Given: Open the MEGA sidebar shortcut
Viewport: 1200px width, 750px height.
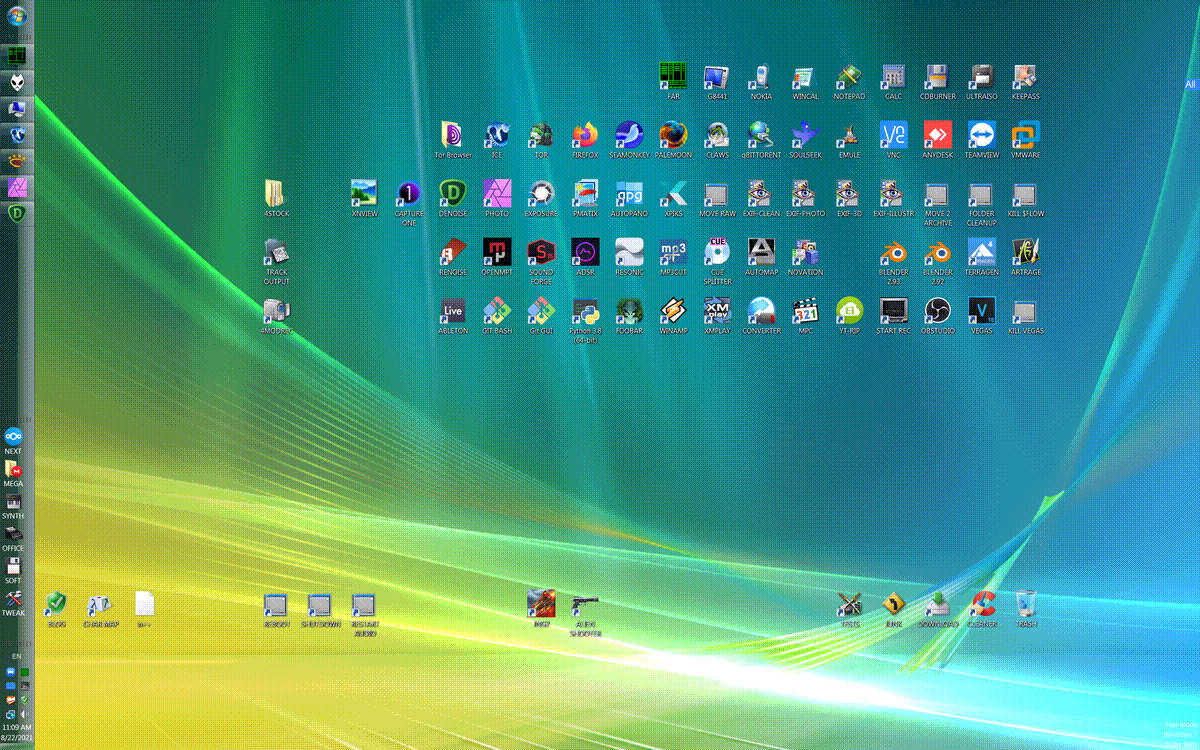Looking at the screenshot, I should pos(13,473).
